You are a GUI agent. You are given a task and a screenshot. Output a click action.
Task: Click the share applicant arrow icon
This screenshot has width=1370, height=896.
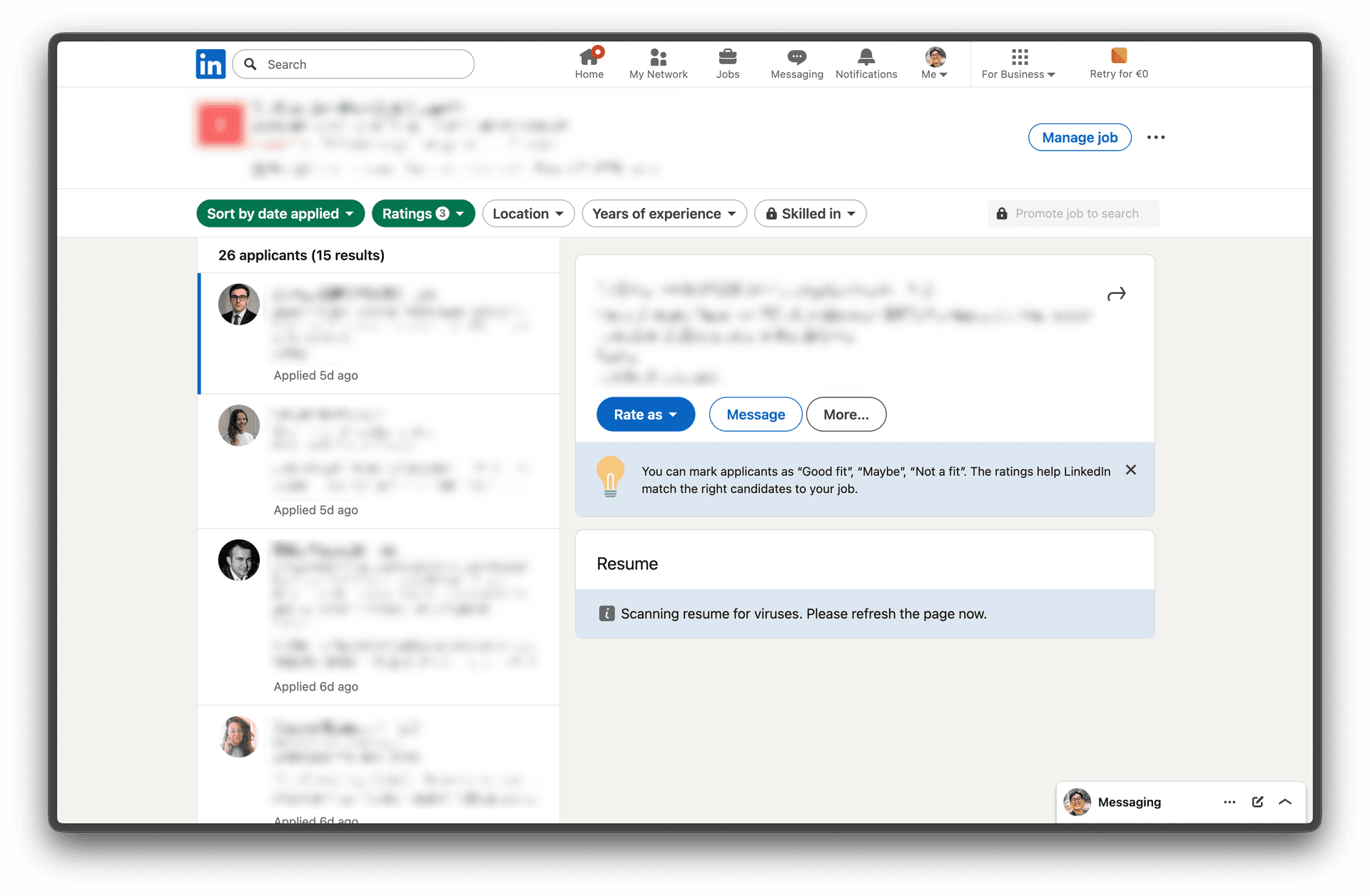click(x=1116, y=294)
